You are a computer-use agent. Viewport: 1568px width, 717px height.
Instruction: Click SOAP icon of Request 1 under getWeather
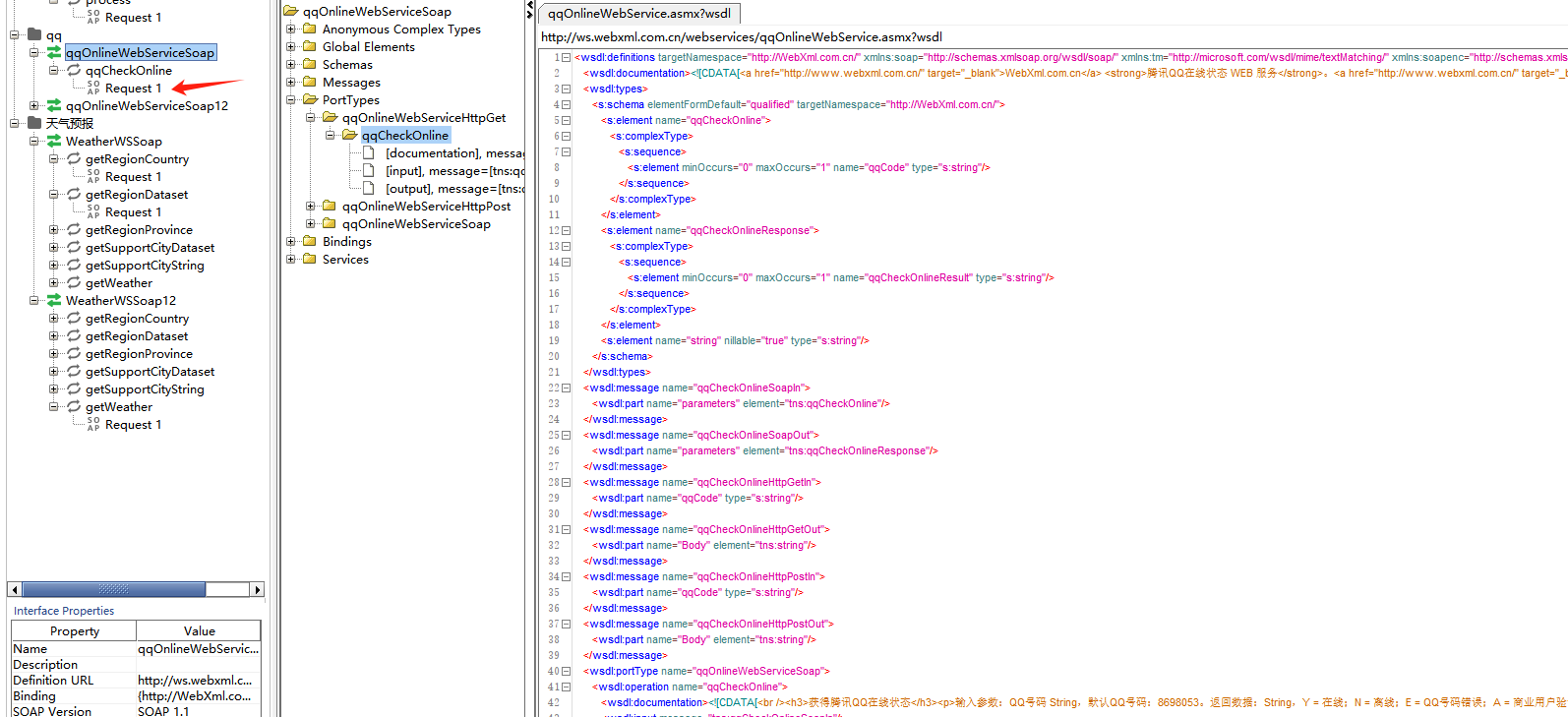coord(93,424)
